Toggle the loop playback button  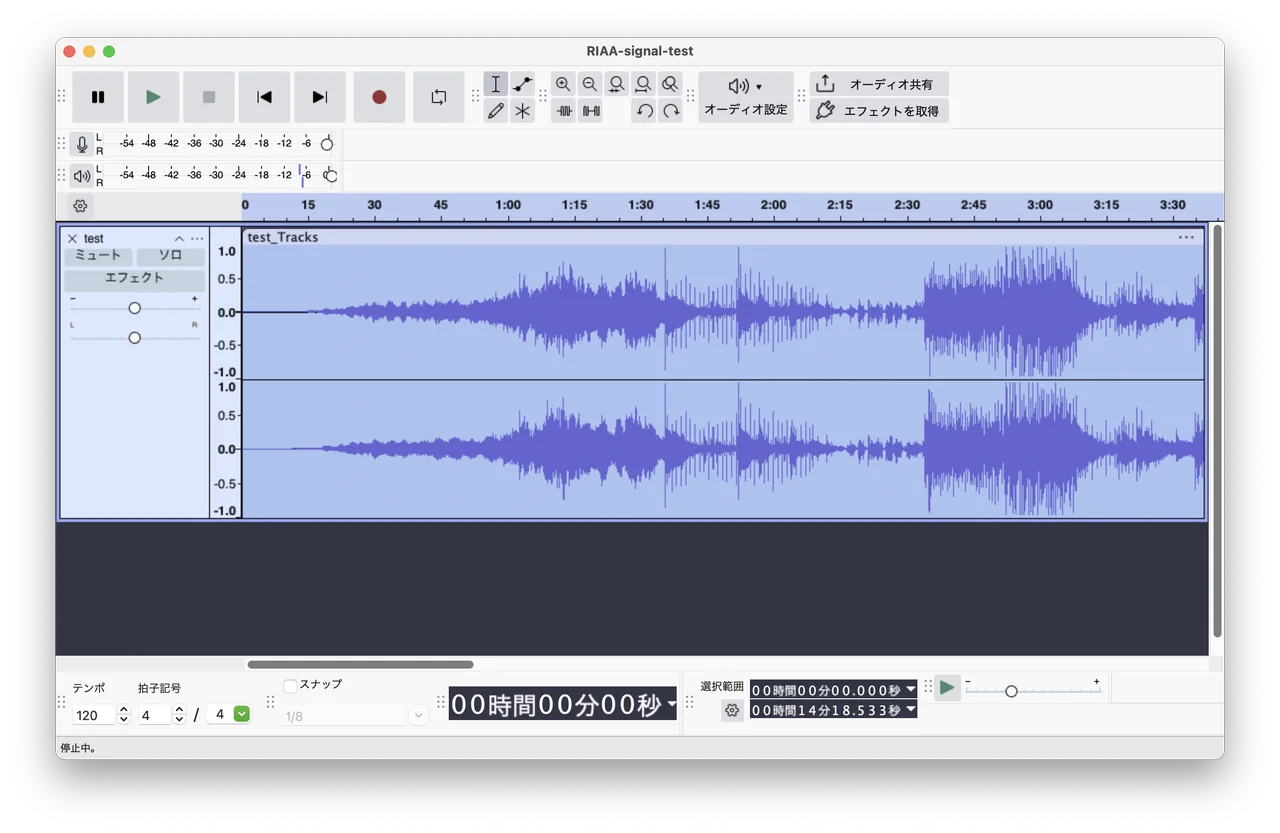(x=438, y=97)
